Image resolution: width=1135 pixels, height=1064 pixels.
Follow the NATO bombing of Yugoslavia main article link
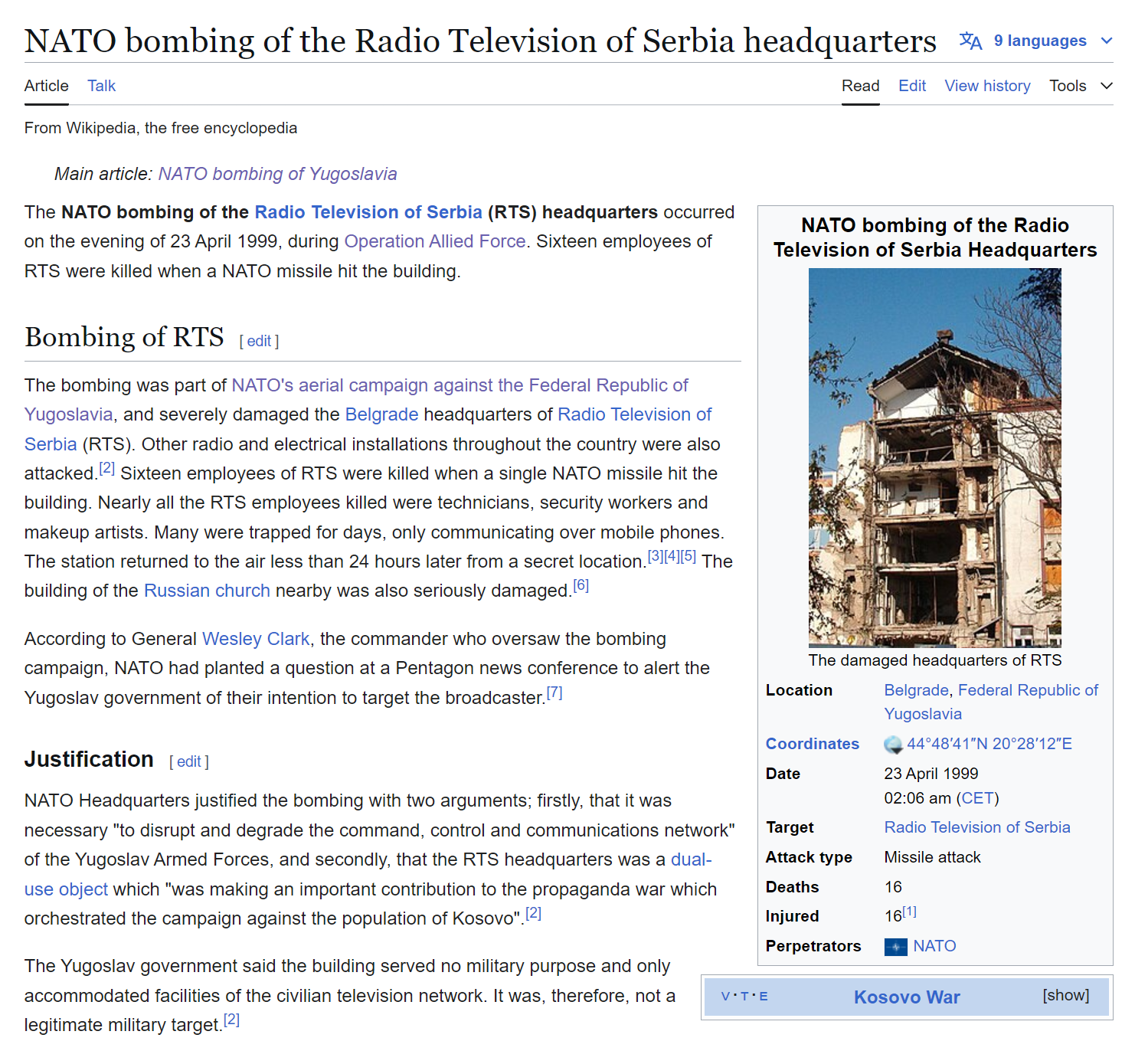pos(277,174)
